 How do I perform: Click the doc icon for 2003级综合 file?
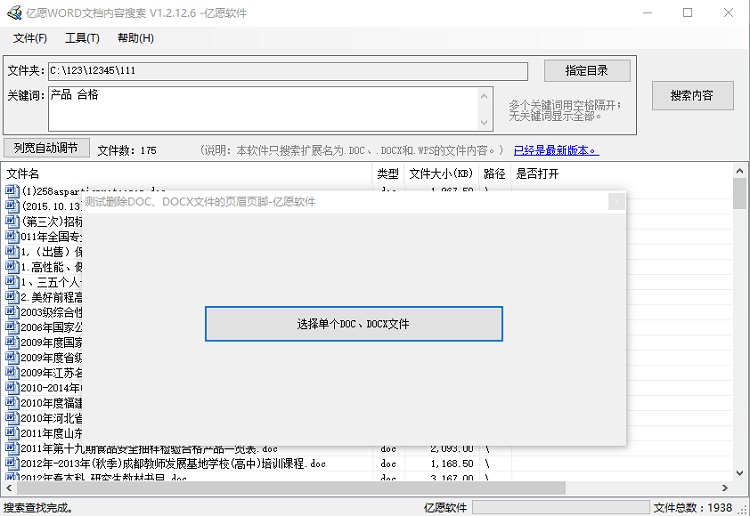point(12,312)
